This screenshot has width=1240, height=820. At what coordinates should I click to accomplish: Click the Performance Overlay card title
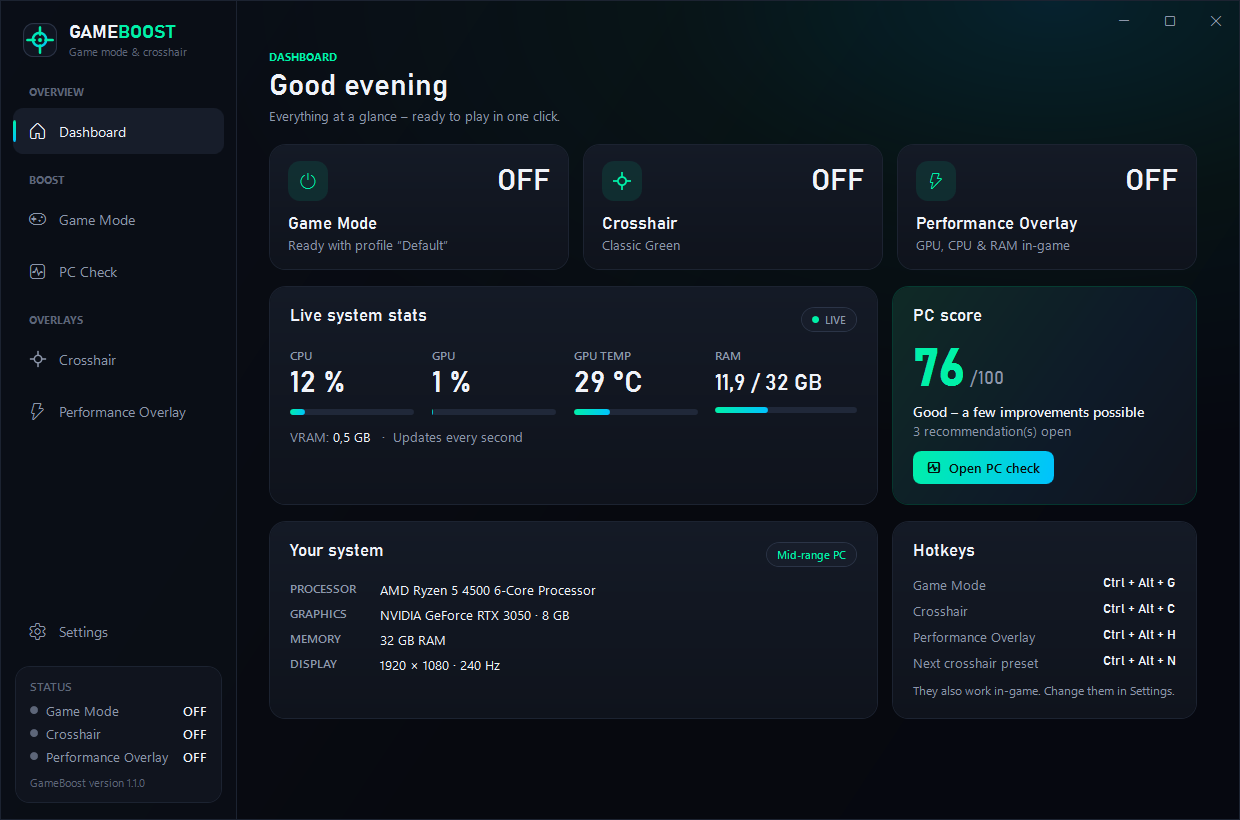click(996, 223)
